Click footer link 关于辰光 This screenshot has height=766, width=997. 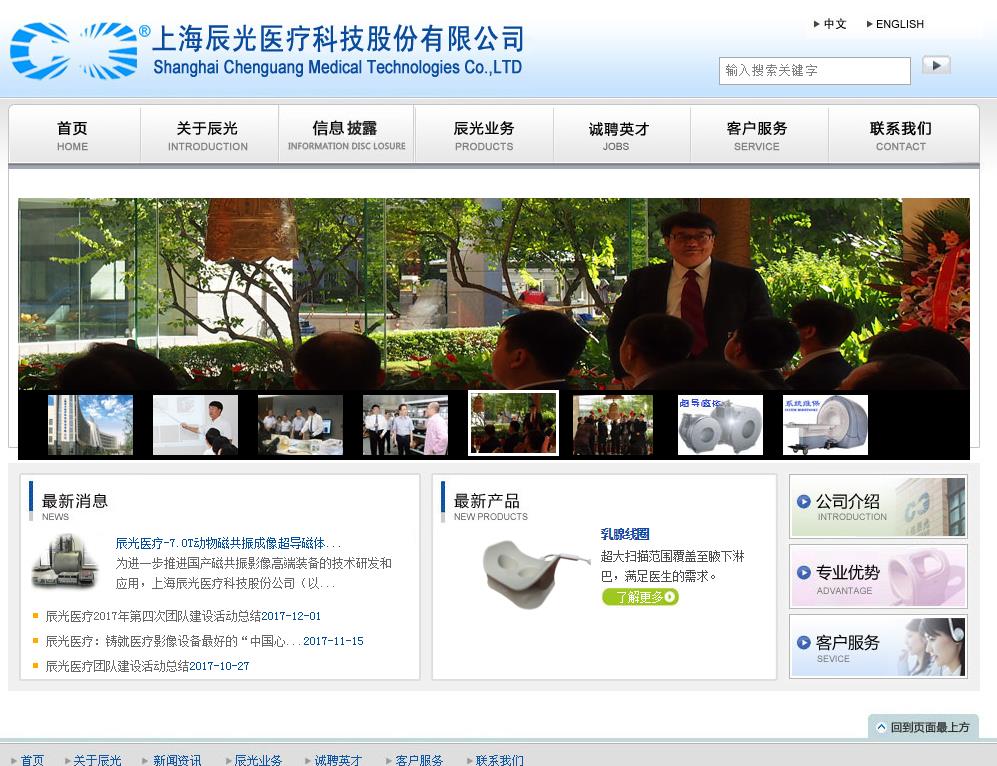tap(97, 760)
